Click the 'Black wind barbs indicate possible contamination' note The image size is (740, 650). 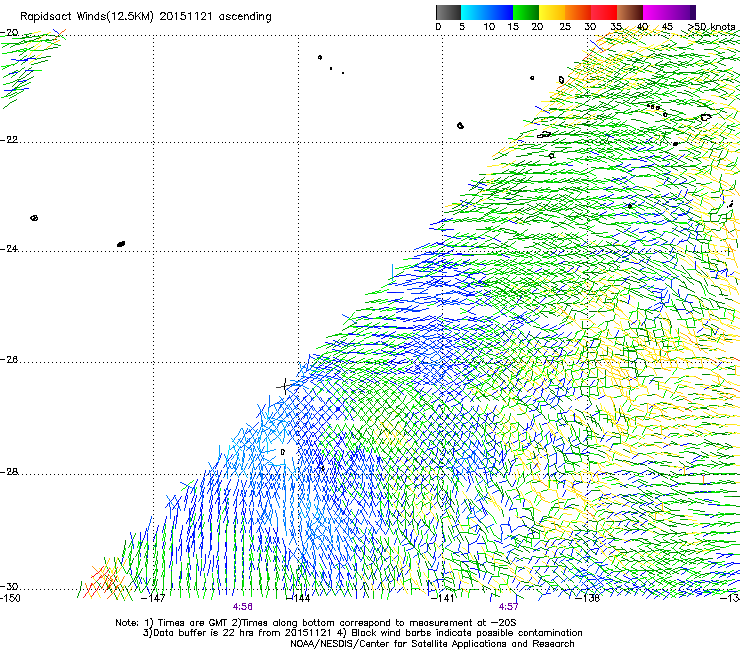pos(467,633)
